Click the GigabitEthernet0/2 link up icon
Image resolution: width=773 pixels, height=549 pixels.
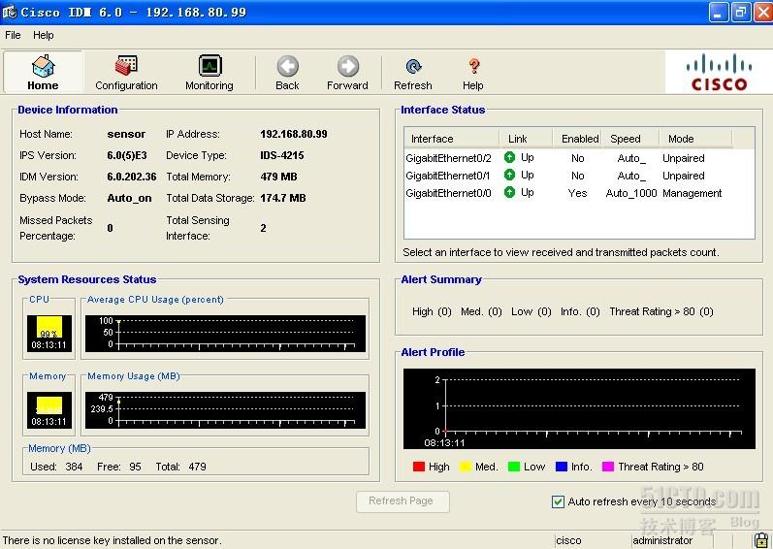click(x=510, y=157)
